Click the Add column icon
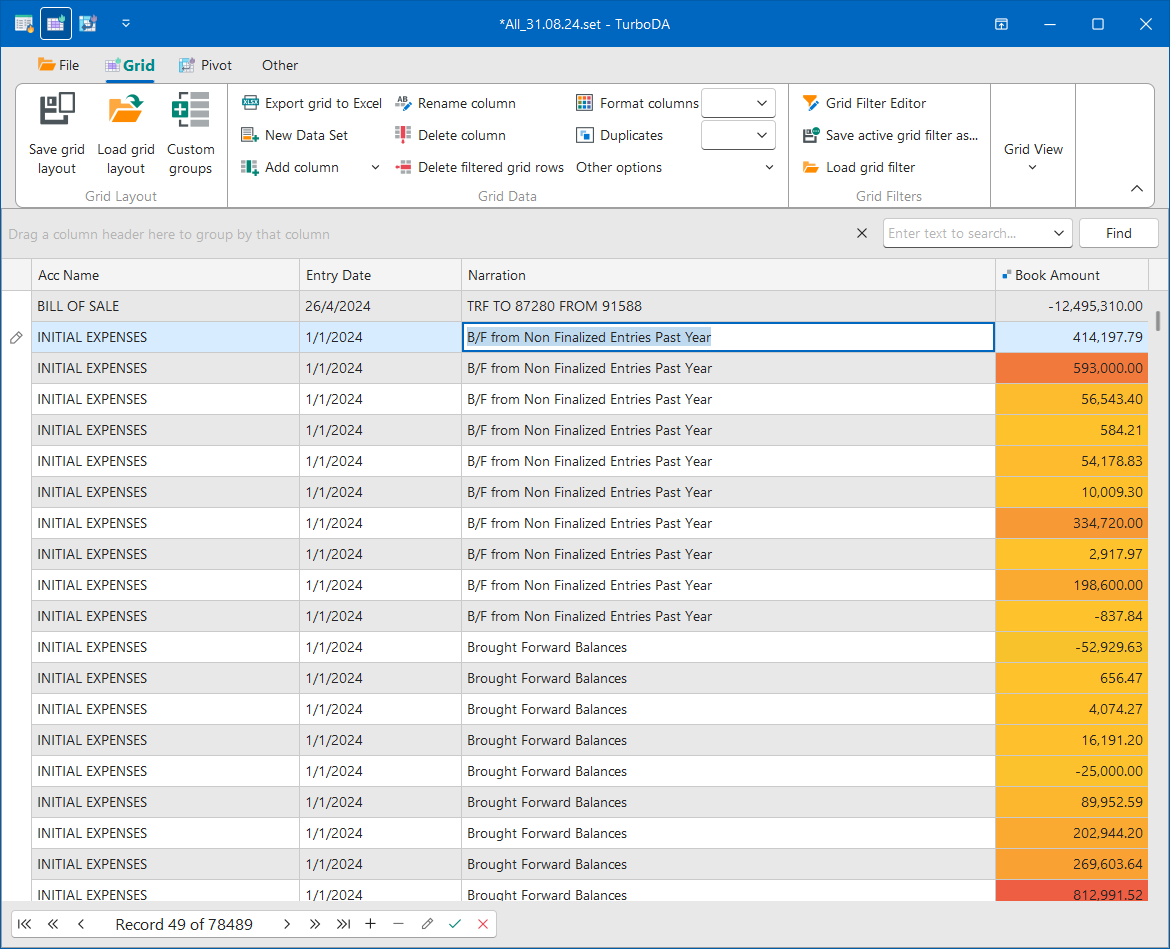 249,167
